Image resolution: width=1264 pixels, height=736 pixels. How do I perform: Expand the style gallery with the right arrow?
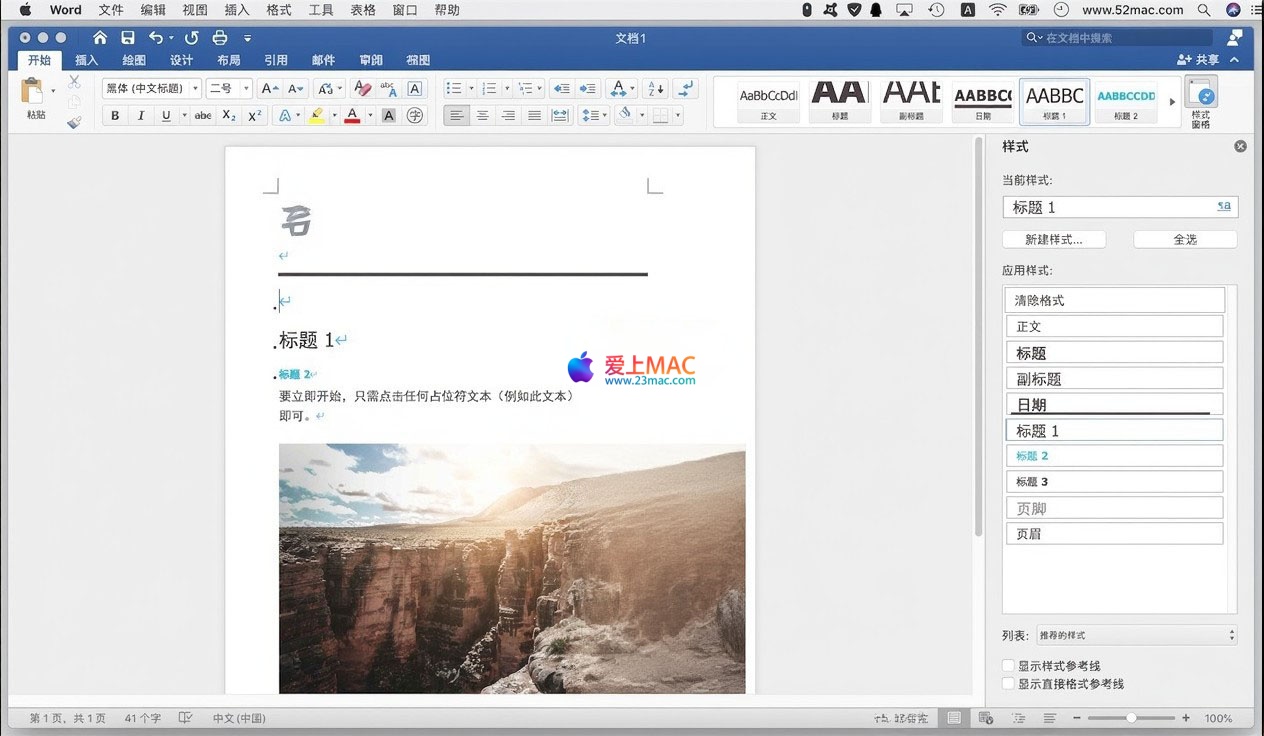click(x=1172, y=102)
